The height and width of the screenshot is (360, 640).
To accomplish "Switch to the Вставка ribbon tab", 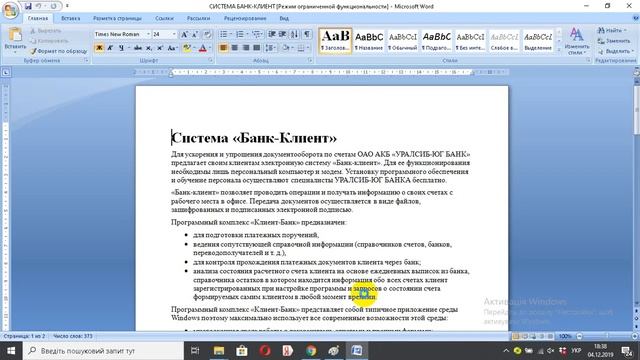I will [70, 18].
